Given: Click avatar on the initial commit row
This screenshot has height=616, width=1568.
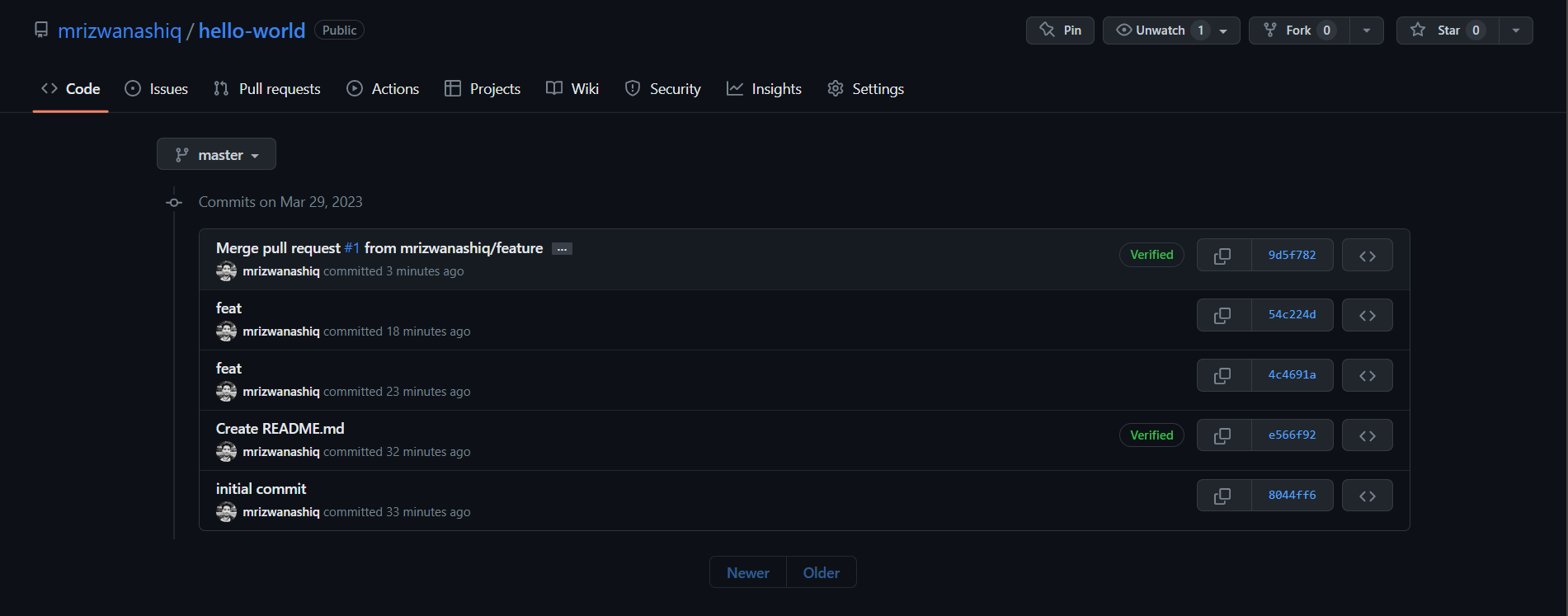Looking at the screenshot, I should (x=226, y=512).
